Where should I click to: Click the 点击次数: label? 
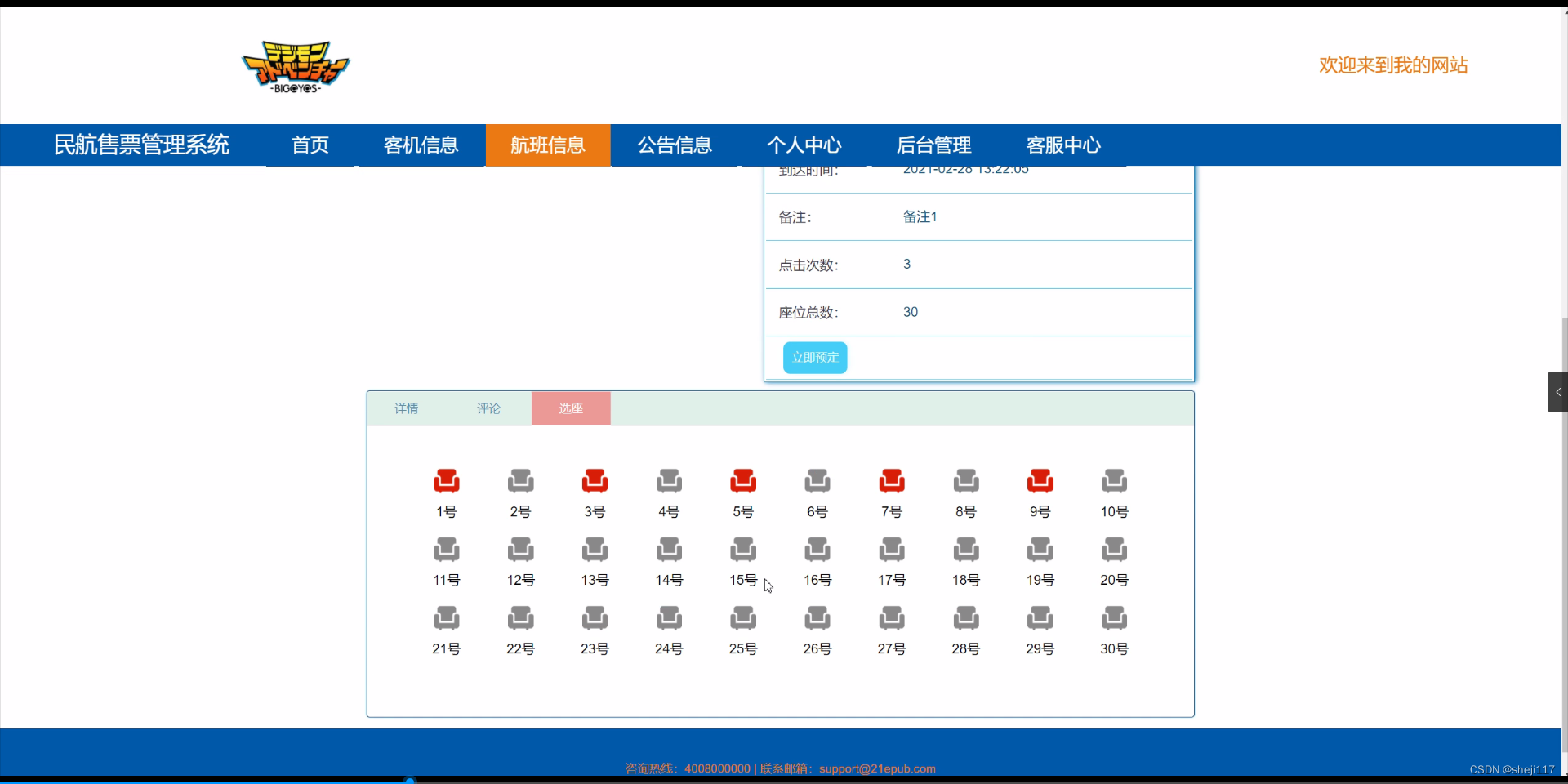(x=808, y=265)
